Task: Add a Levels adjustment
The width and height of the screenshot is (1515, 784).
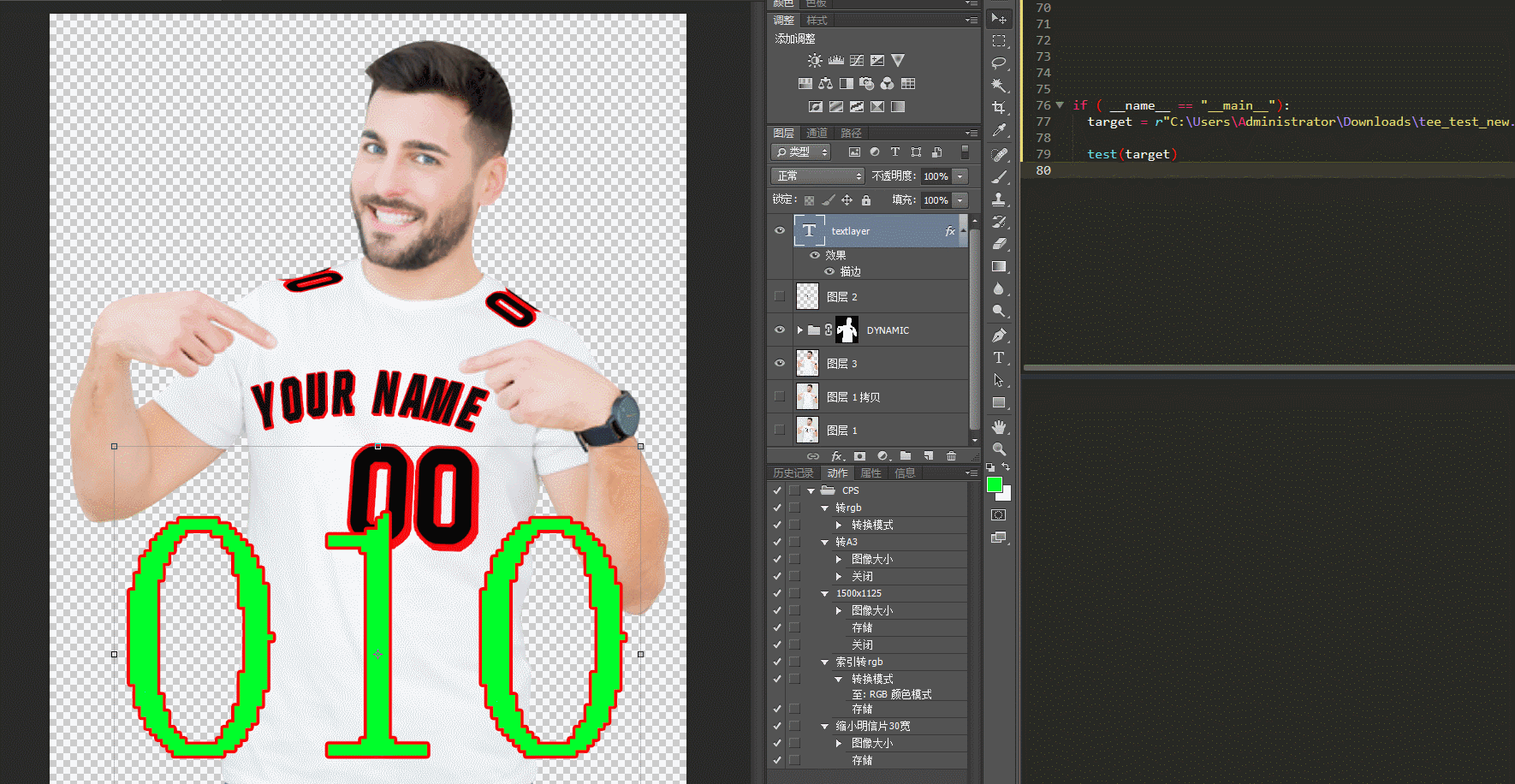Action: coord(836,61)
